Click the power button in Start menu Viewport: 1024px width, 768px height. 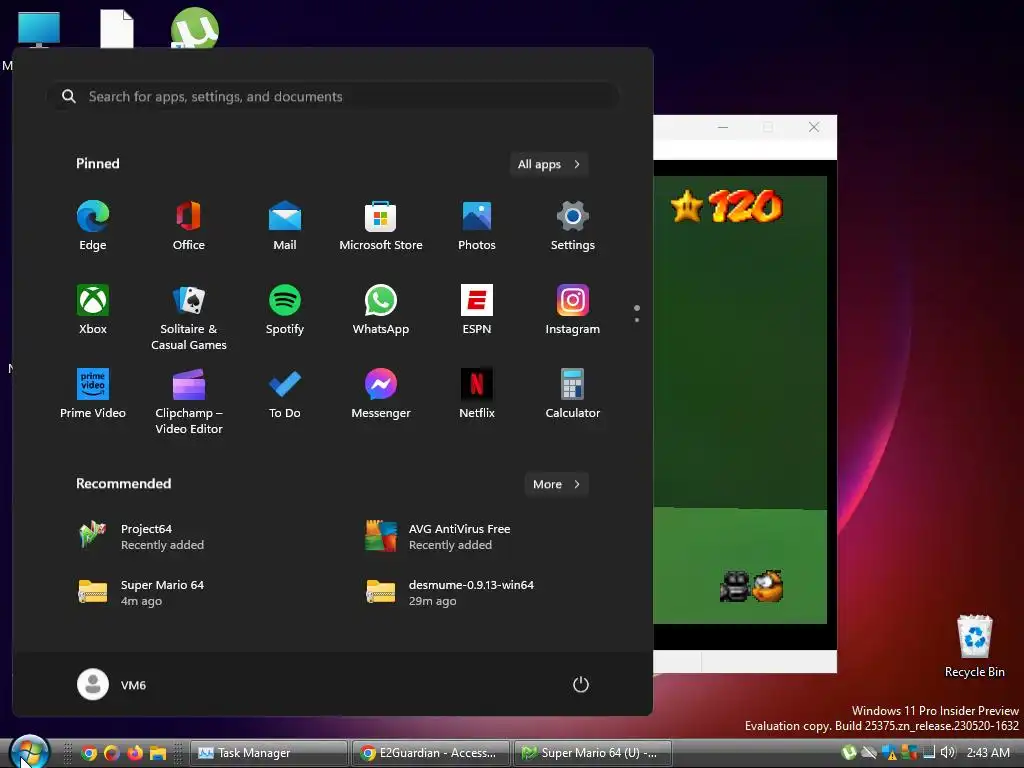581,684
